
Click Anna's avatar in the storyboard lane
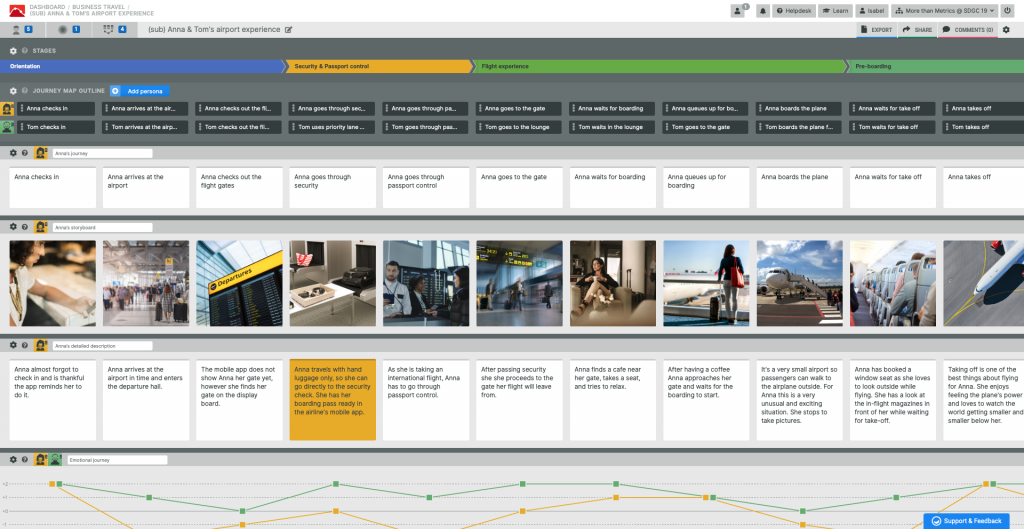point(40,227)
